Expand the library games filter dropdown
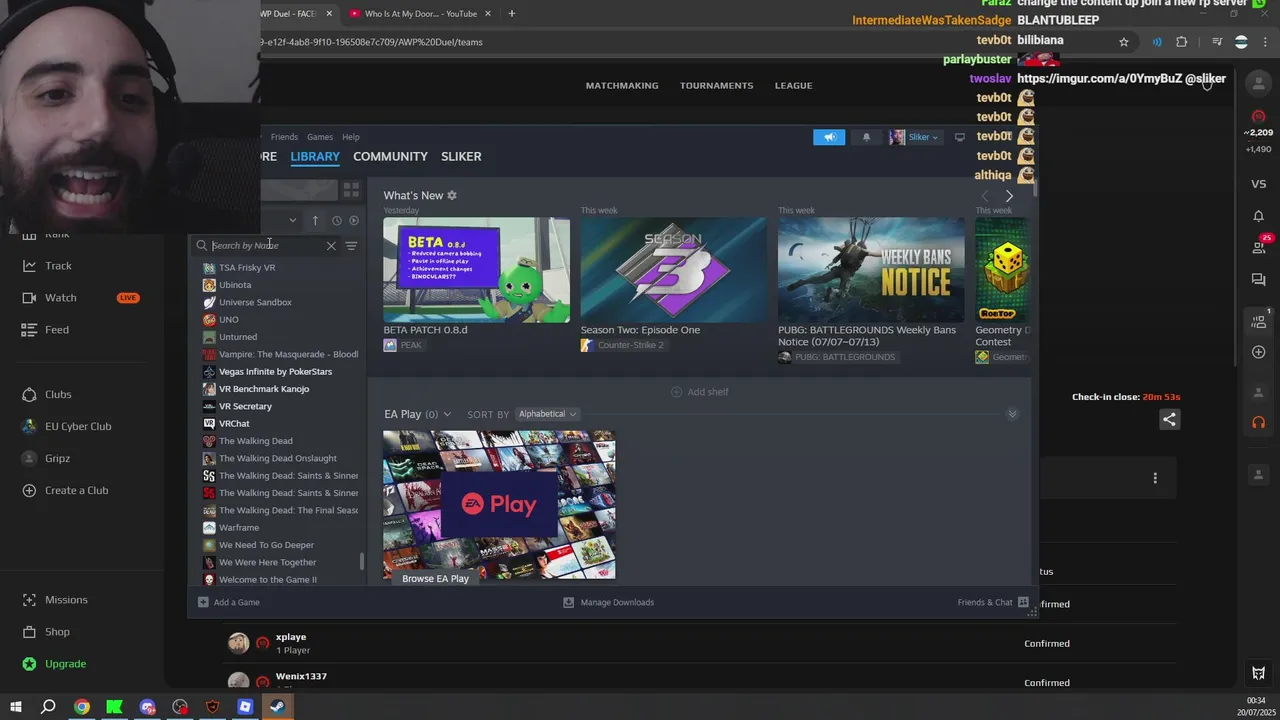1280x720 pixels. [x=292, y=220]
